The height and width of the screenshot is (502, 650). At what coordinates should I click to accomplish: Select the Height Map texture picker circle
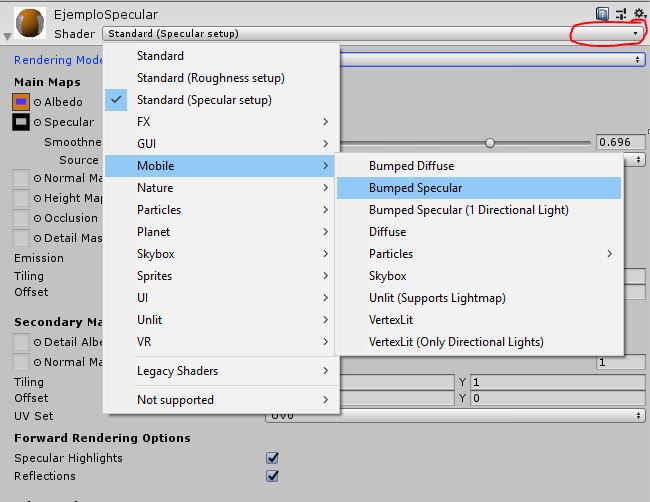coord(37,198)
